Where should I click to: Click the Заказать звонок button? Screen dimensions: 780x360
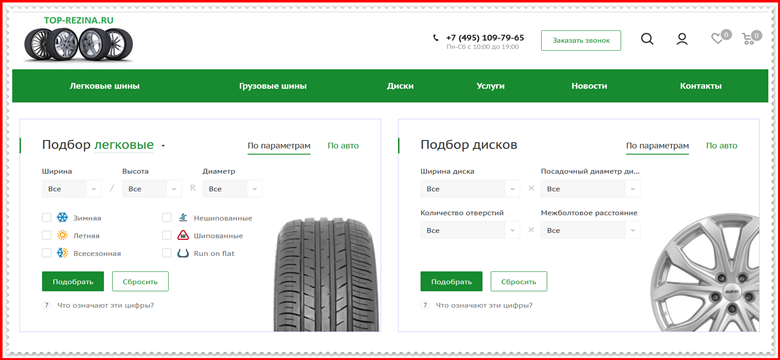(581, 40)
